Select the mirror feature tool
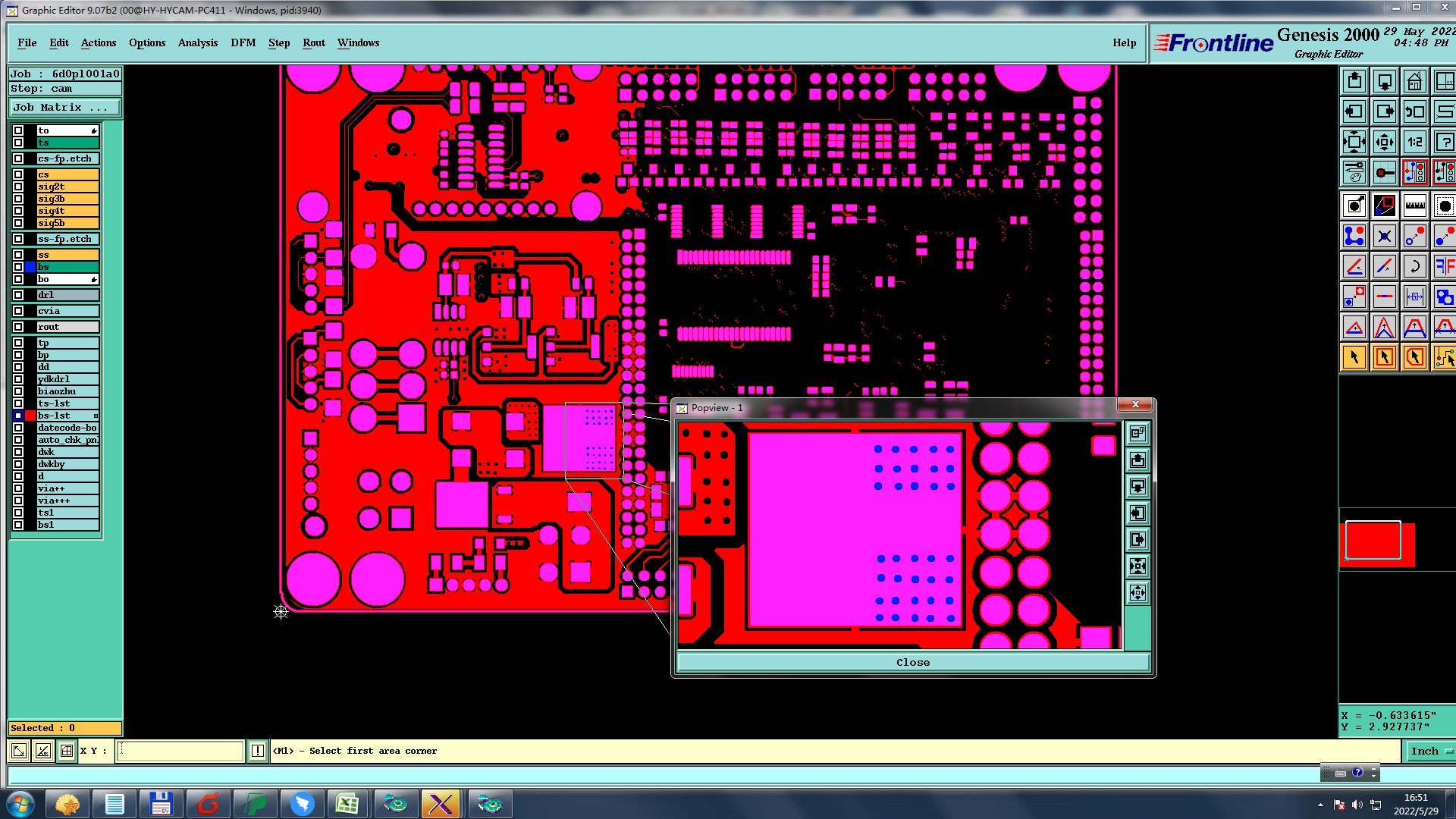 [x=1444, y=266]
